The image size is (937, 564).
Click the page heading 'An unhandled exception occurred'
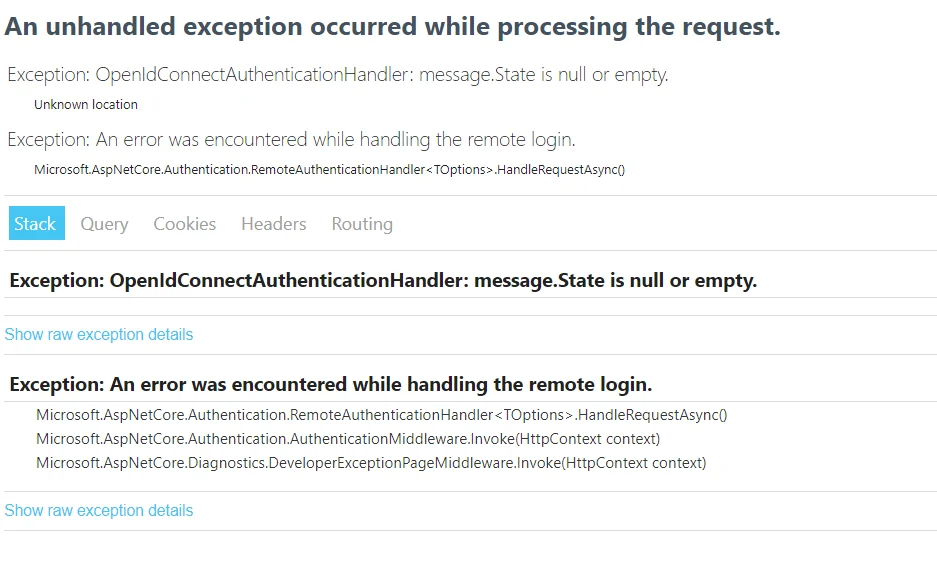click(393, 27)
